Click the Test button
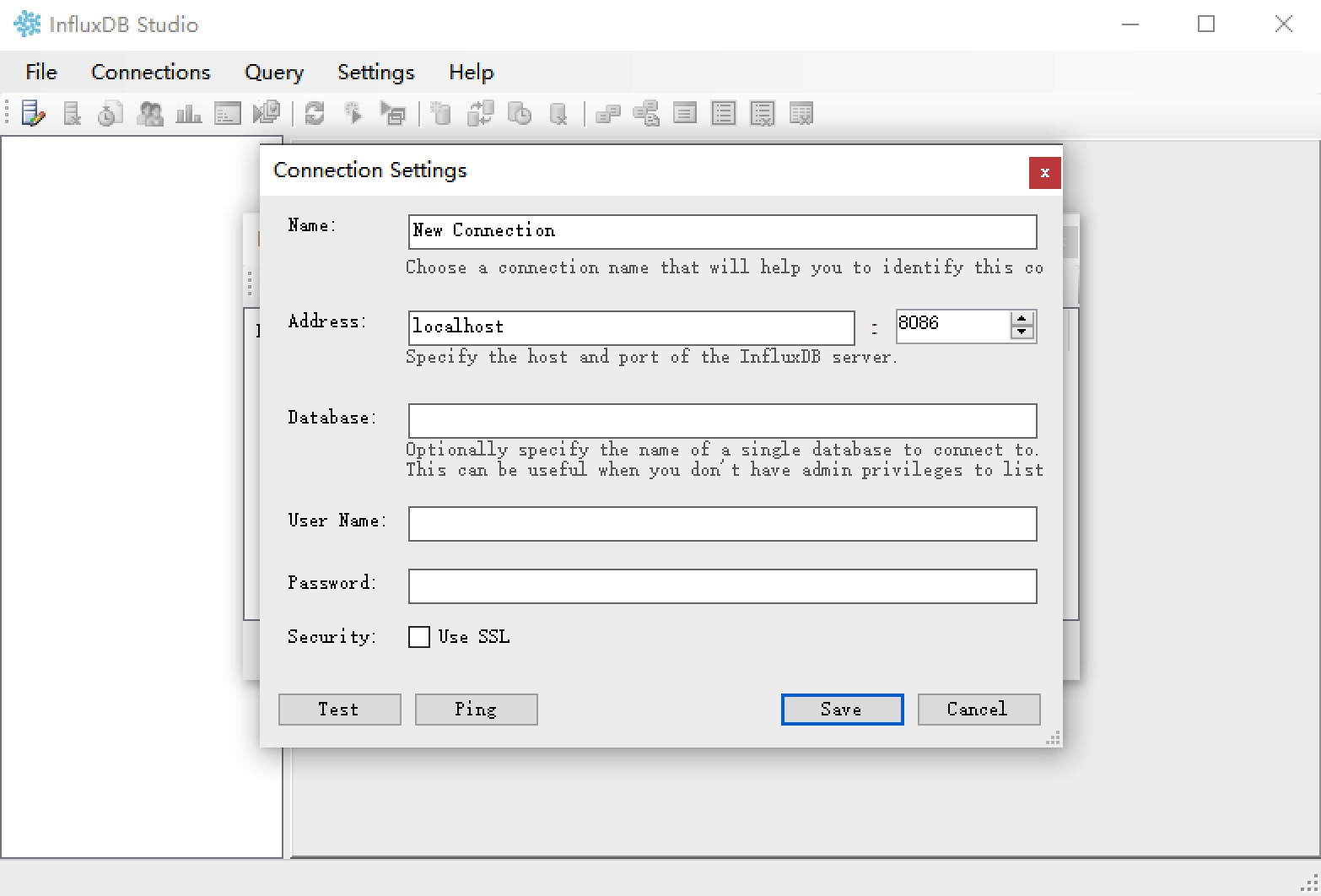Screen dimensions: 1321x896 pos(340,710)
